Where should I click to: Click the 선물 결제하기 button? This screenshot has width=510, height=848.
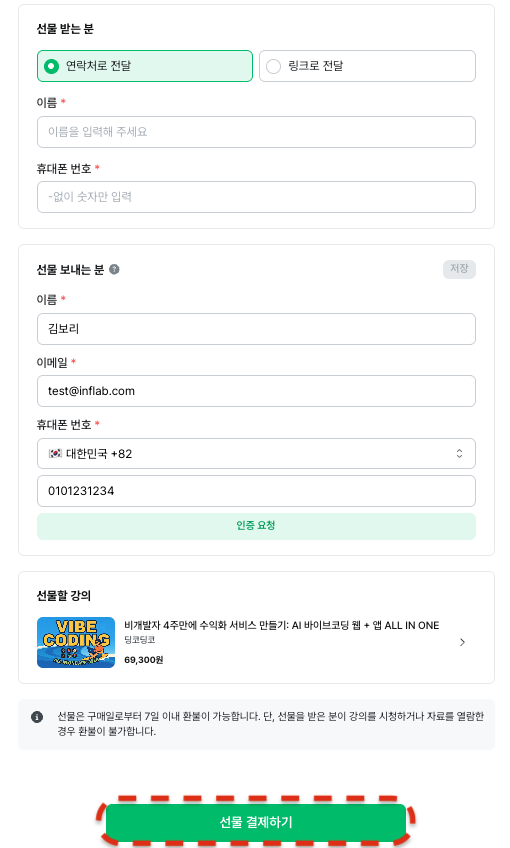click(x=256, y=822)
